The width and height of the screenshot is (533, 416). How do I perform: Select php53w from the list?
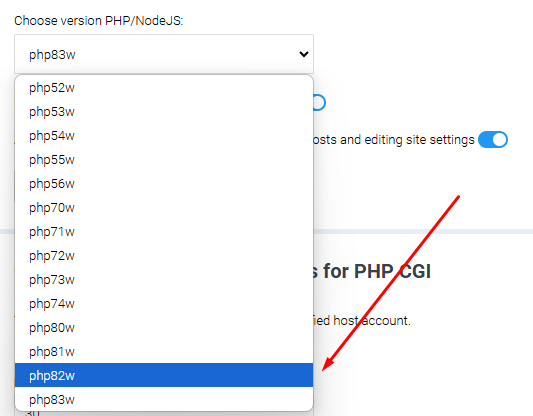click(x=164, y=112)
